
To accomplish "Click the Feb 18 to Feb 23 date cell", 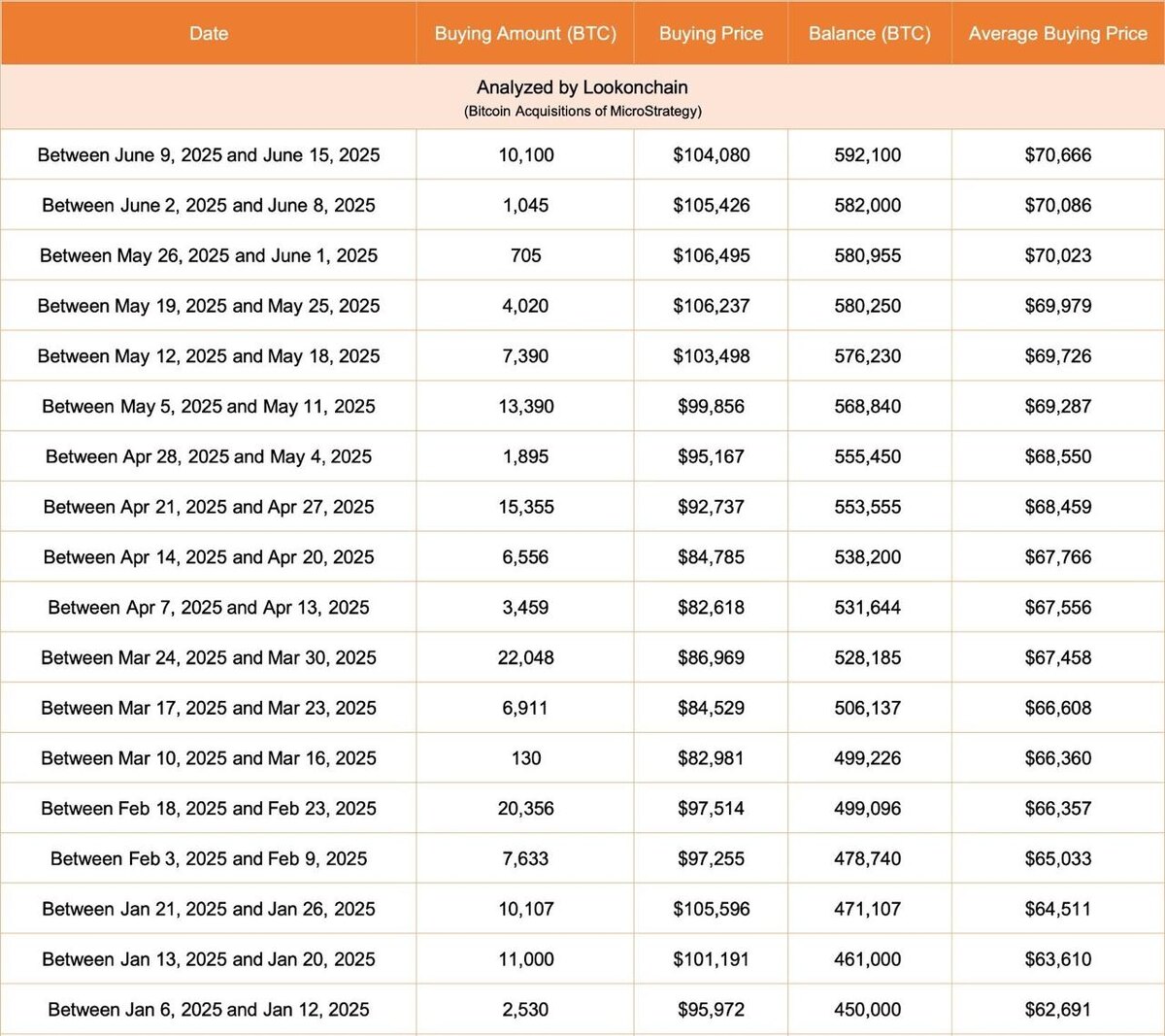I will point(209,808).
